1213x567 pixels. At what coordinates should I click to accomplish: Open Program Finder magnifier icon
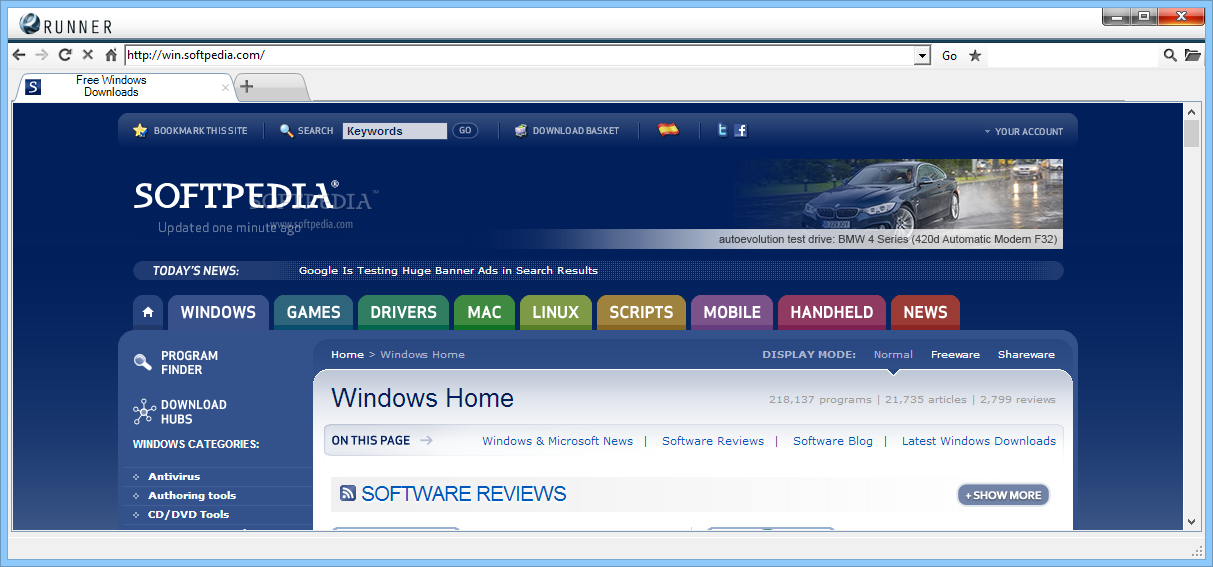143,362
